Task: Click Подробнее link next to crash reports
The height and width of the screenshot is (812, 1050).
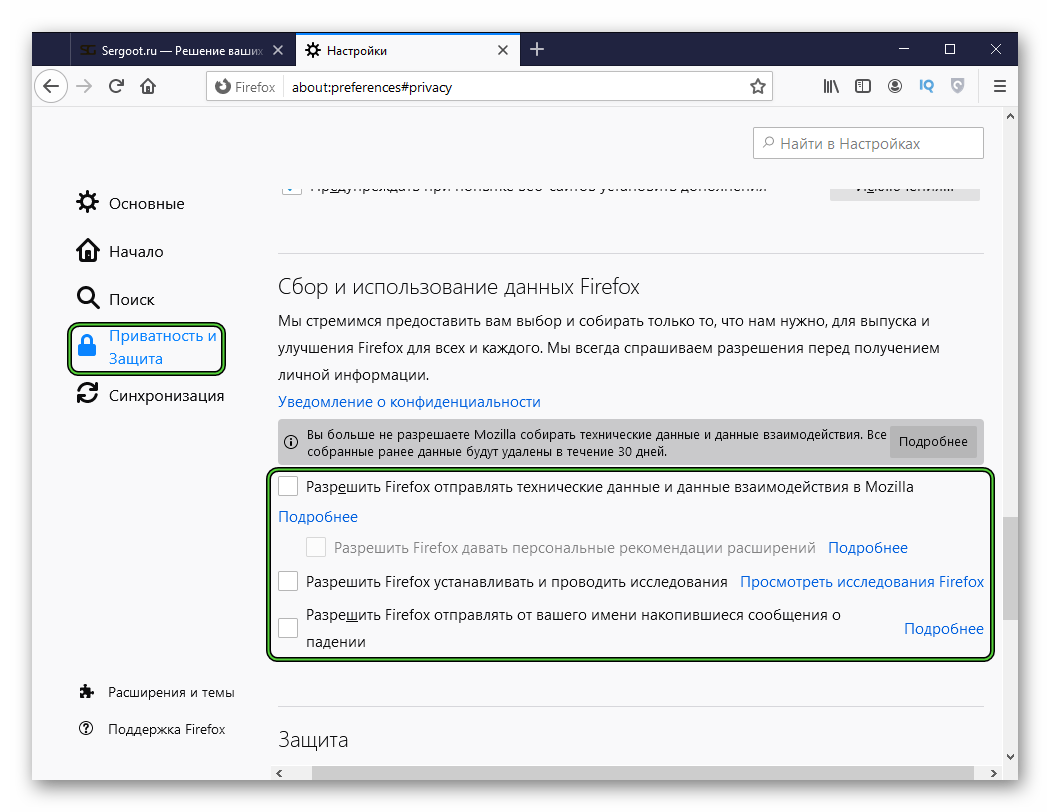Action: 944,629
